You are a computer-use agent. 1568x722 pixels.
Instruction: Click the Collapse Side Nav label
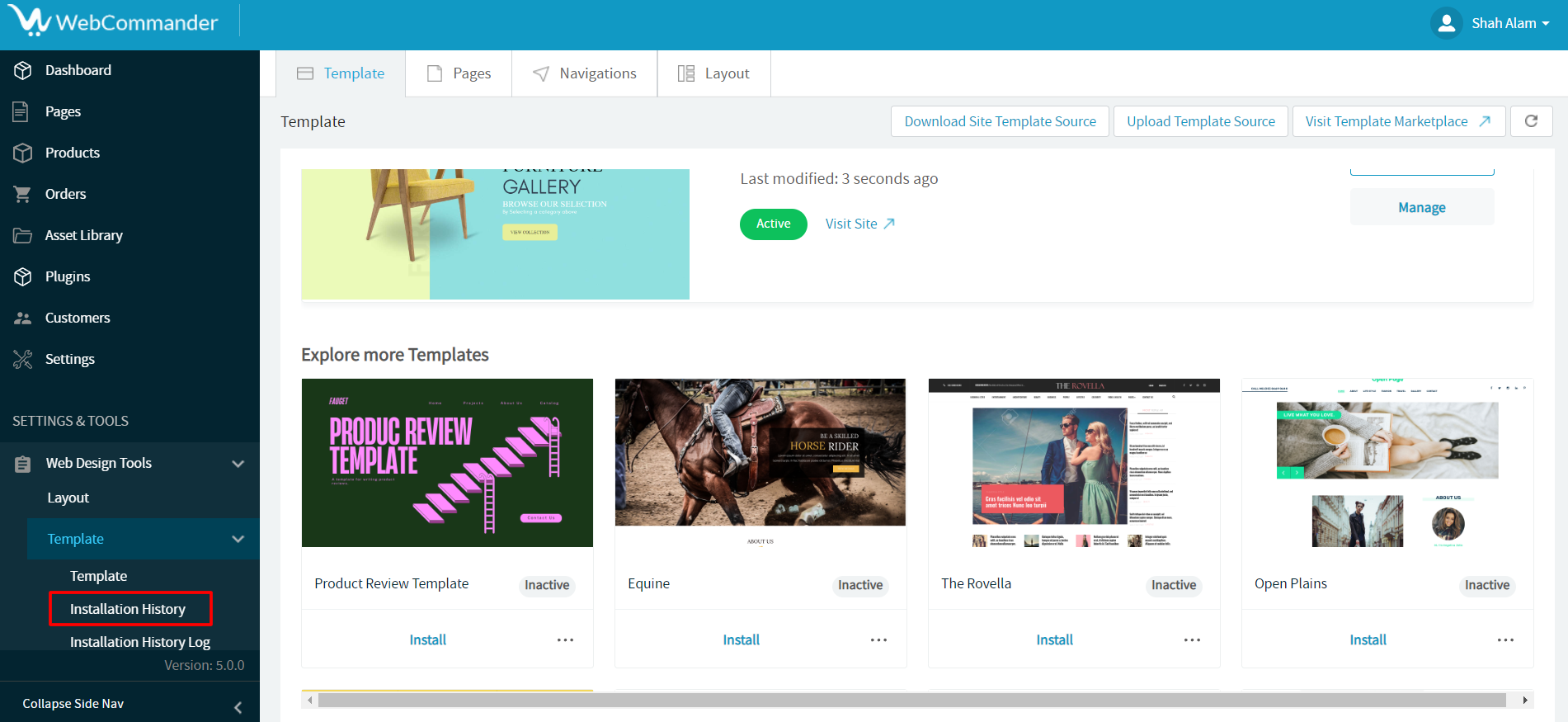coord(73,704)
